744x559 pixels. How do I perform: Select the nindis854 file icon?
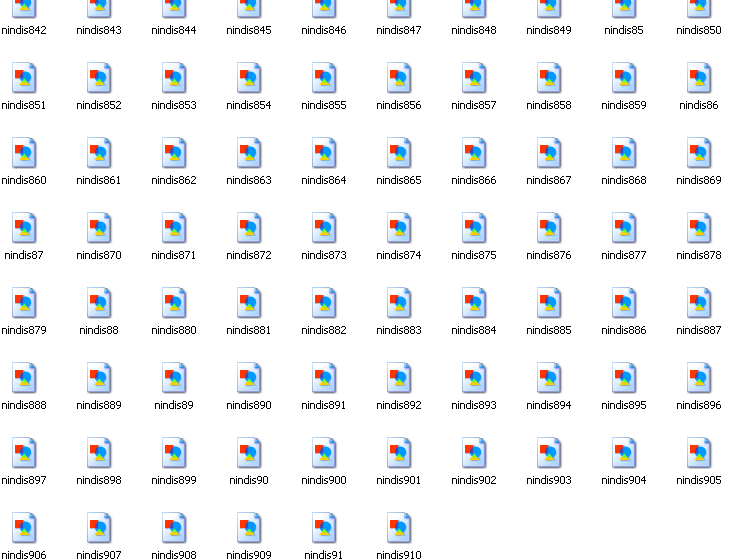pos(249,78)
